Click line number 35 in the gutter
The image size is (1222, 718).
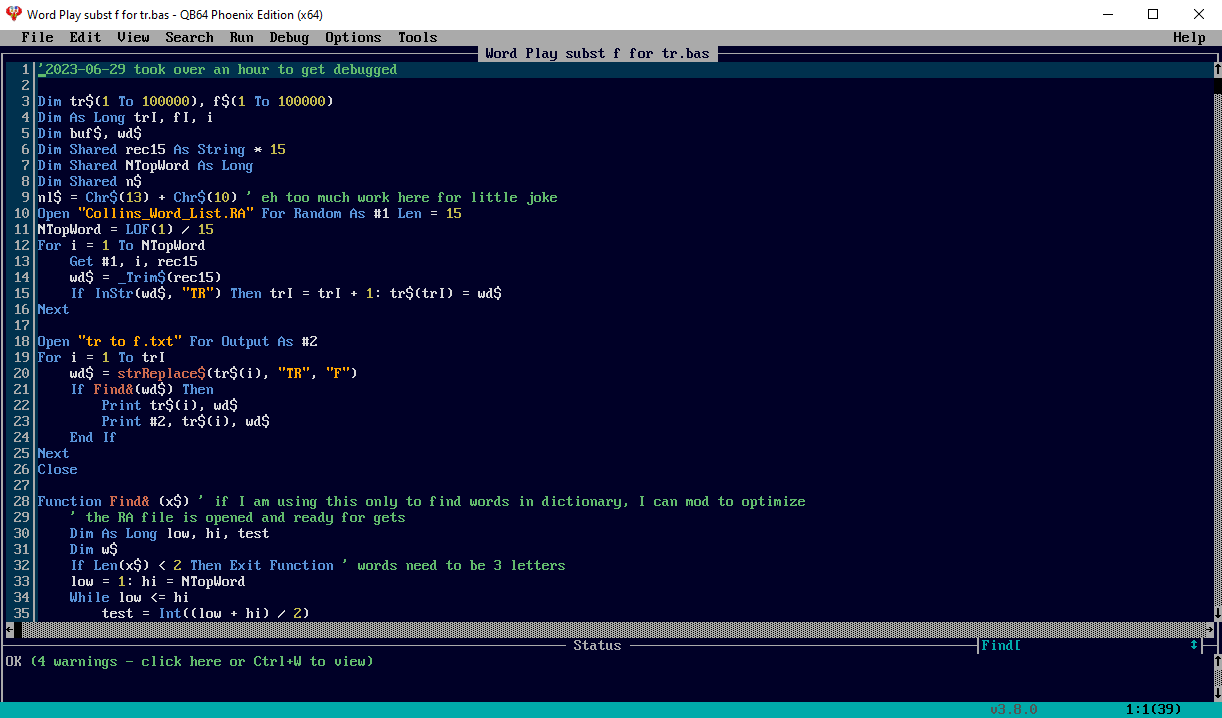[x=21, y=614]
